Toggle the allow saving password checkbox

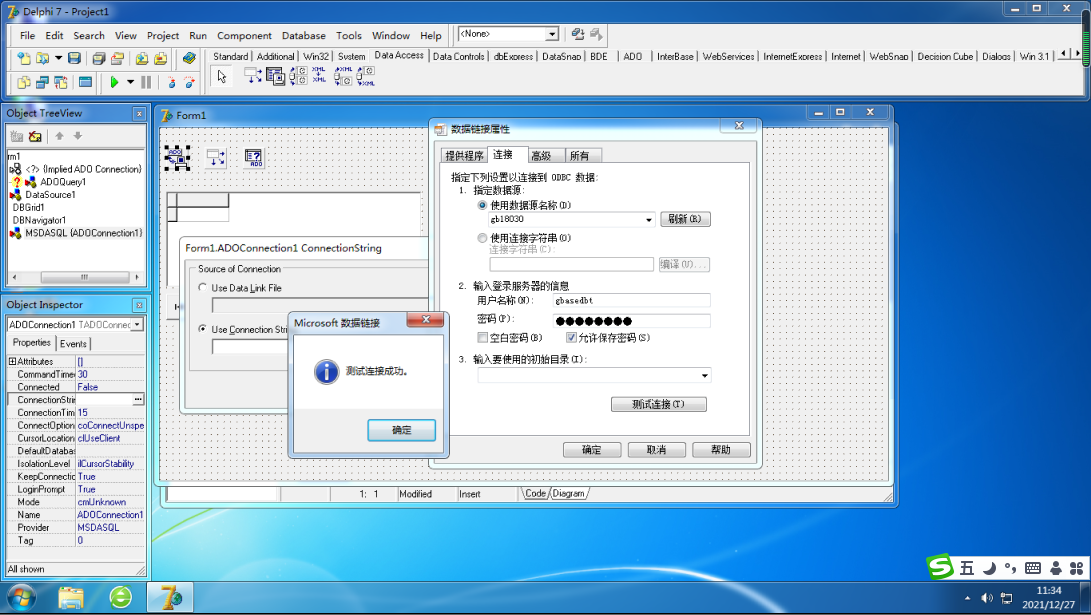point(571,337)
